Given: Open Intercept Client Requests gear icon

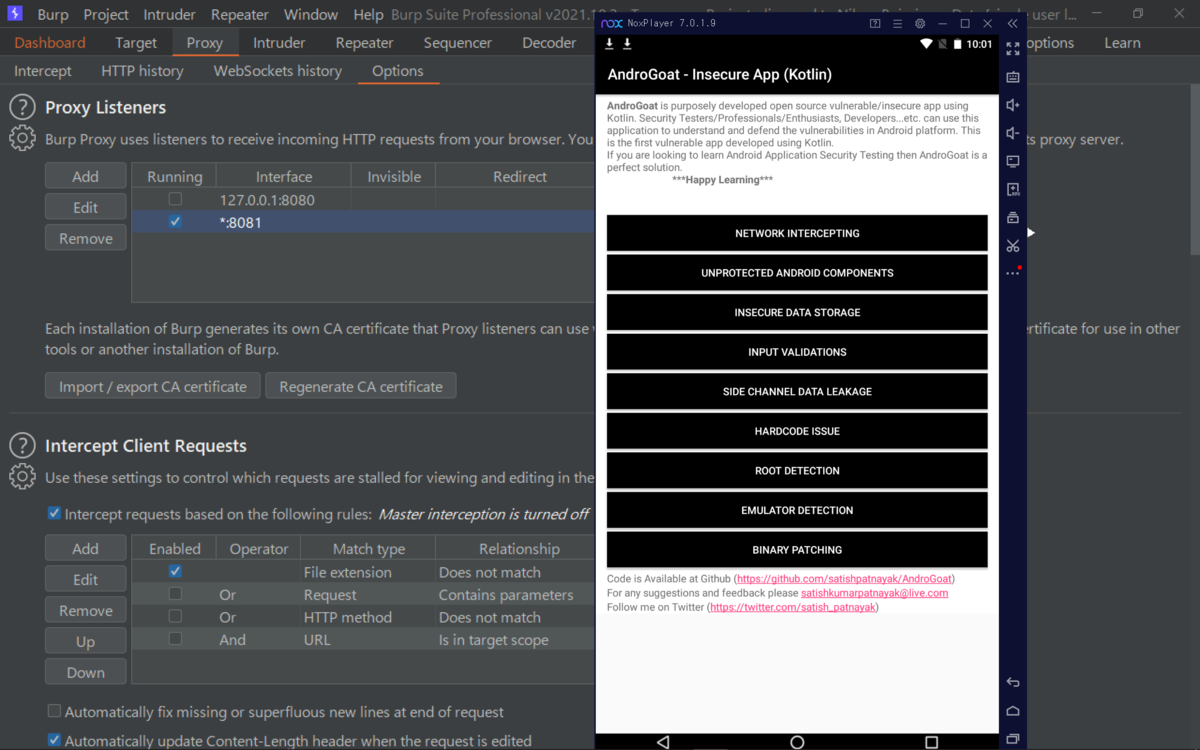Looking at the screenshot, I should [22, 477].
